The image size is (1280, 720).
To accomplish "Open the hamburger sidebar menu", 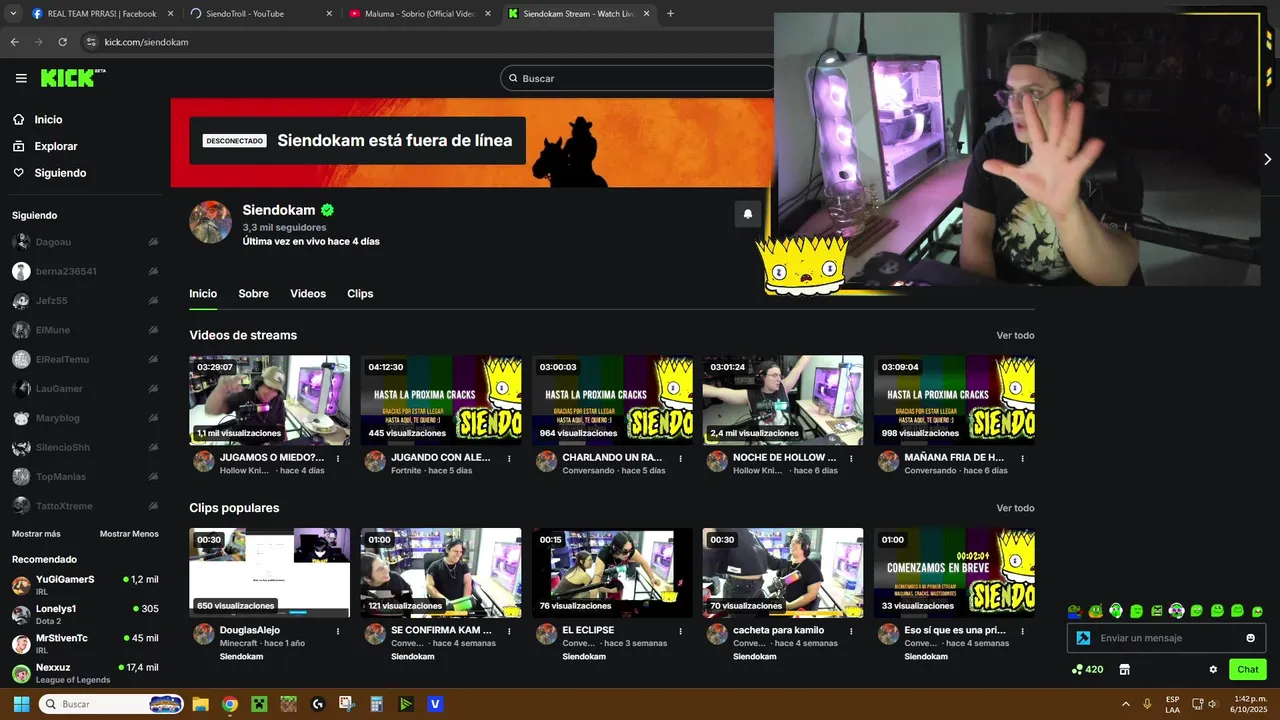I will tap(21, 78).
